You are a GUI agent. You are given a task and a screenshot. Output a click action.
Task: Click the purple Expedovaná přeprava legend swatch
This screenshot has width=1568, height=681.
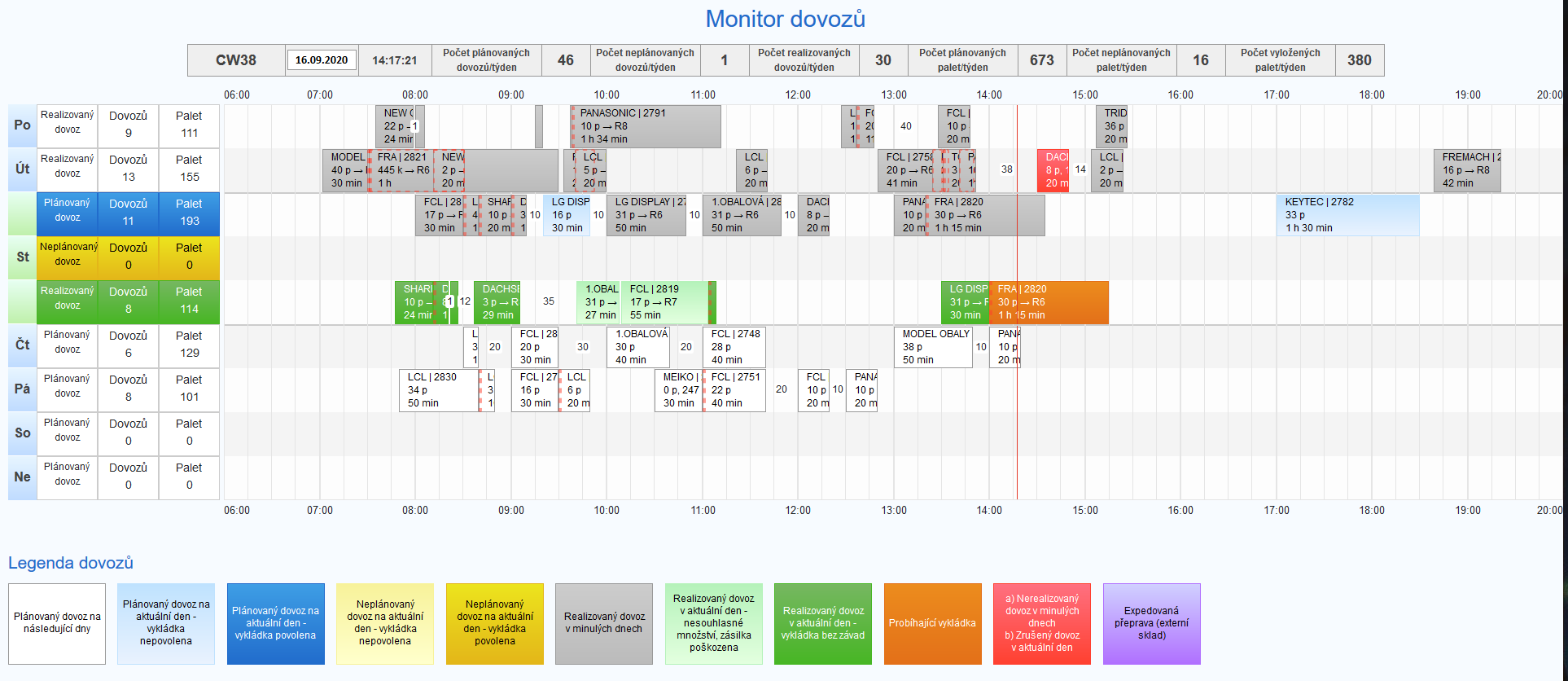click(x=1151, y=624)
